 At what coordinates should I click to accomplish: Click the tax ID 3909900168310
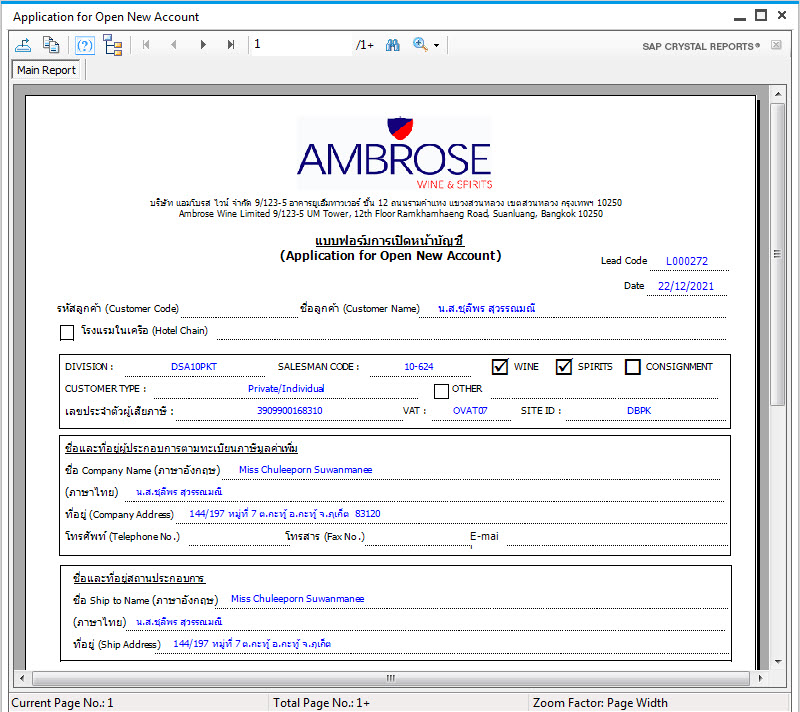tap(290, 411)
